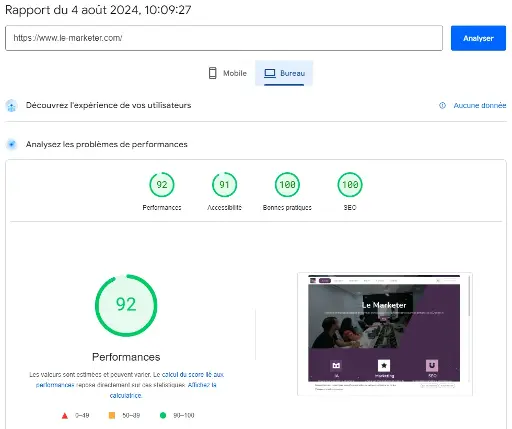Click the Rapport du 4 août 2024 heading
This screenshot has width=512, height=429.
coord(98,10)
